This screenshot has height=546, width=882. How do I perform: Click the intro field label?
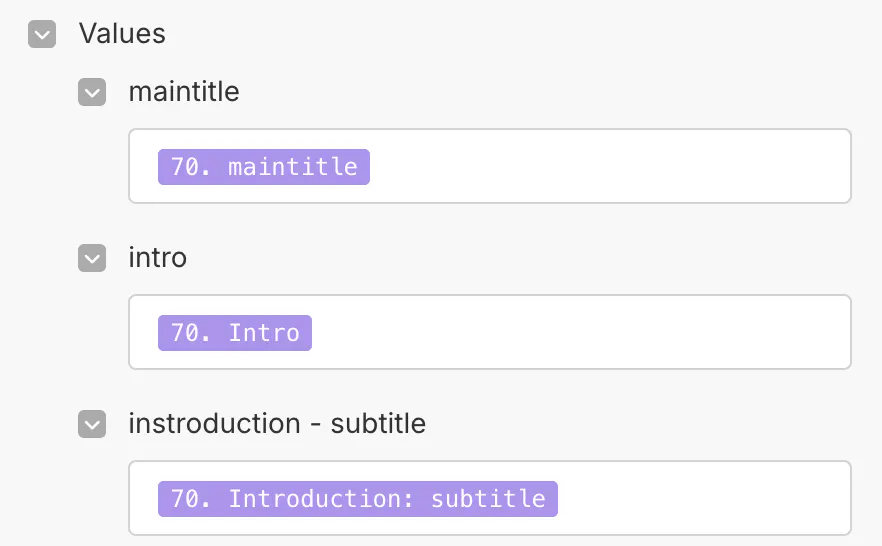pos(158,258)
